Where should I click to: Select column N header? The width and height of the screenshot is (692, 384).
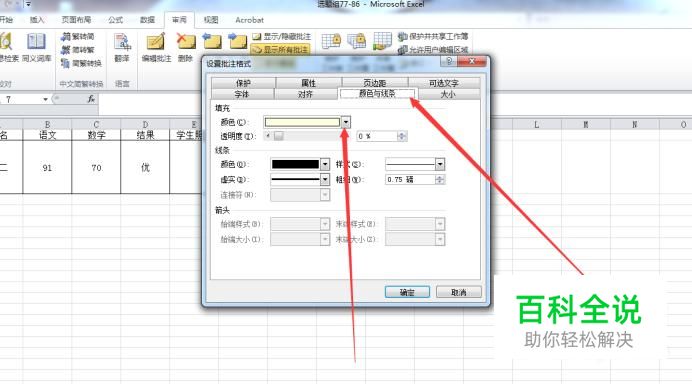click(635, 124)
